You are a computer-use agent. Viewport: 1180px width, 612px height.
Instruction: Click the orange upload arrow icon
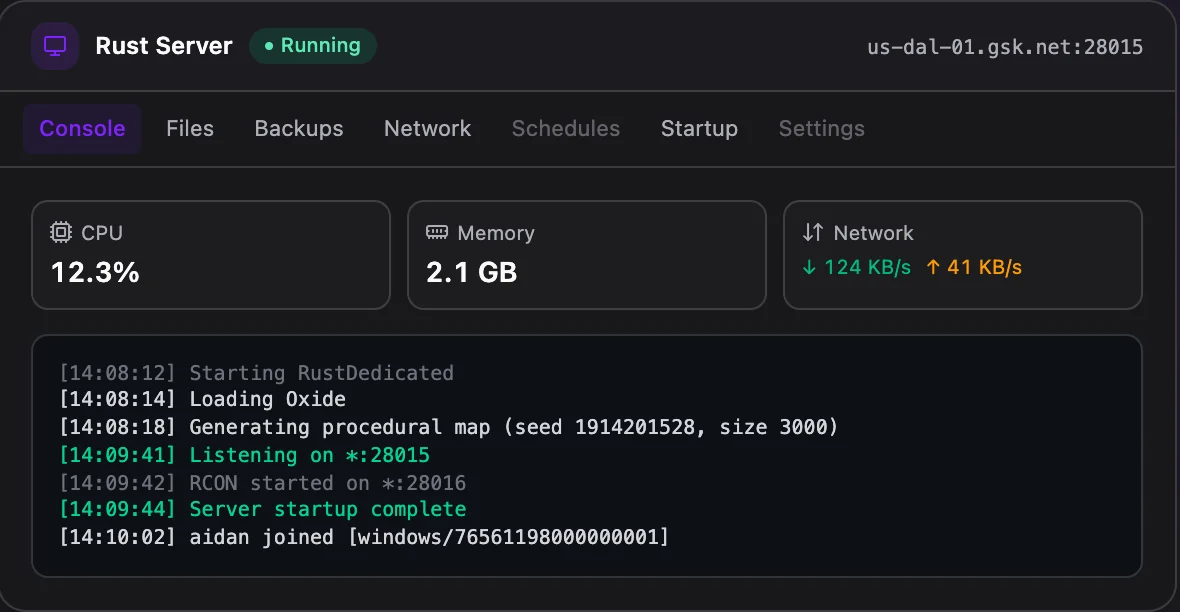coord(933,267)
